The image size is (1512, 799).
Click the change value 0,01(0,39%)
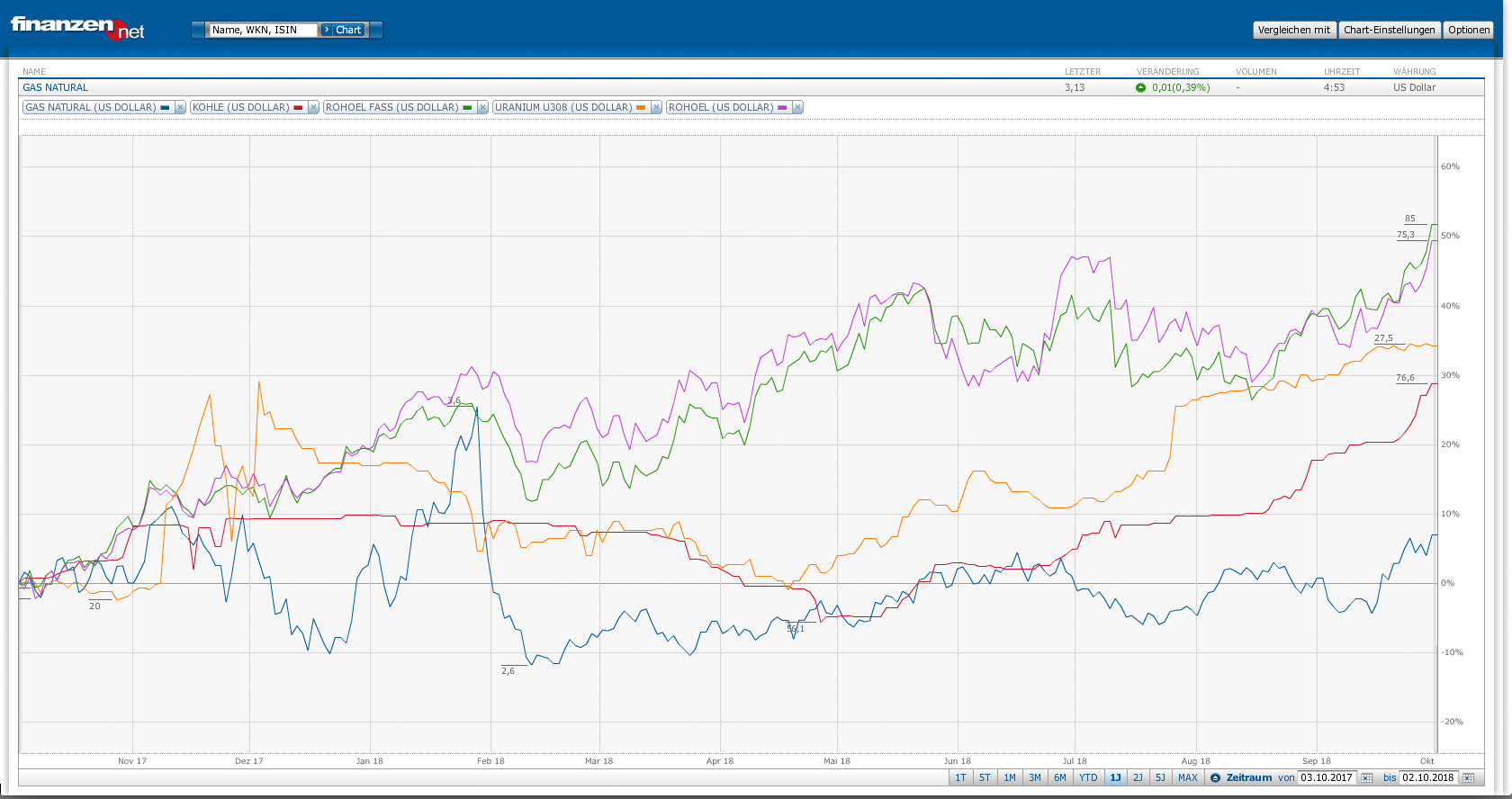pyautogui.click(x=1181, y=87)
